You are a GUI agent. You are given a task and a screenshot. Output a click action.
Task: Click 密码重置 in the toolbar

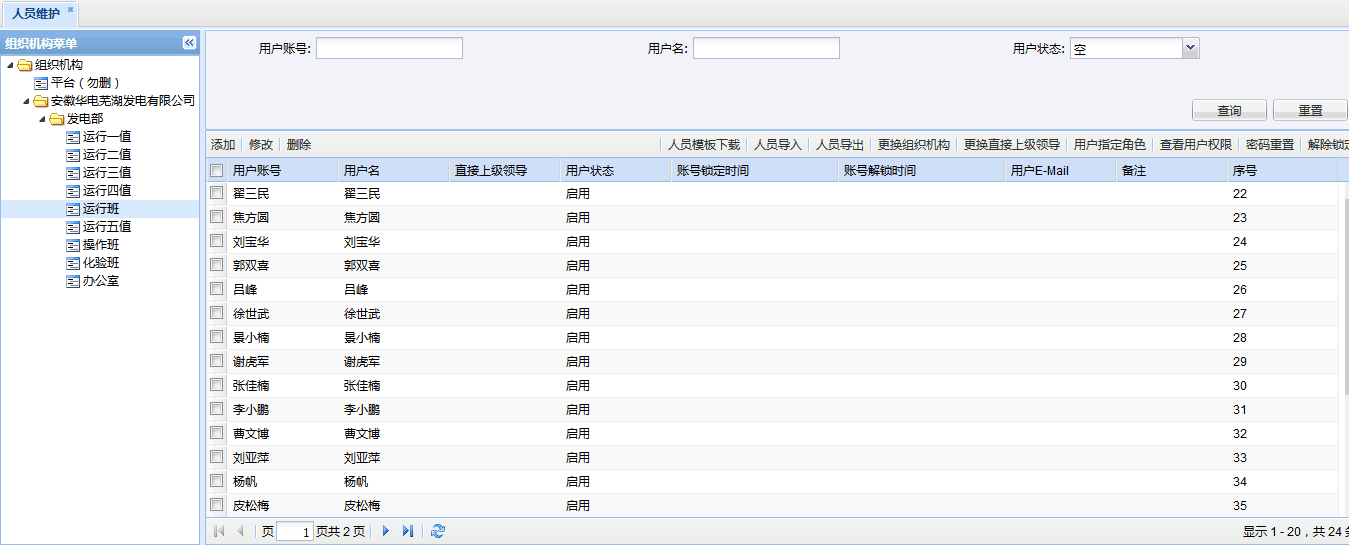1270,145
